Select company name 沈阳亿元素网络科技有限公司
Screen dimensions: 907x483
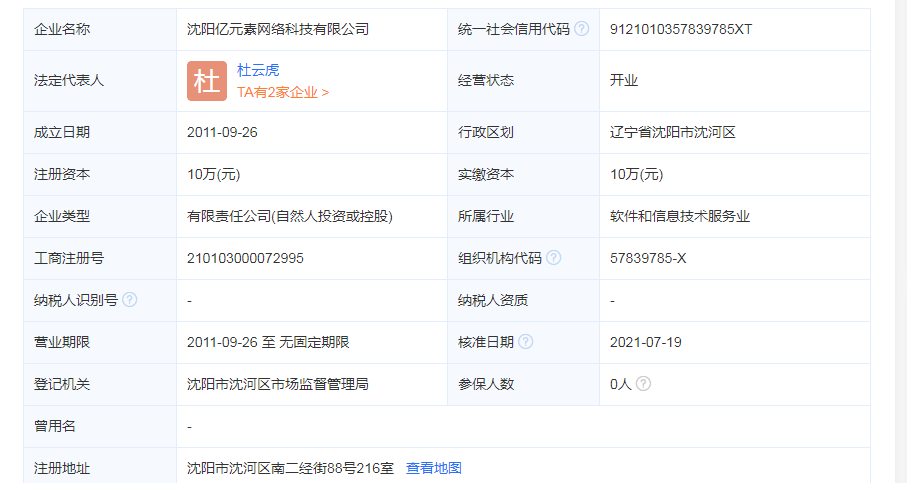(x=278, y=29)
